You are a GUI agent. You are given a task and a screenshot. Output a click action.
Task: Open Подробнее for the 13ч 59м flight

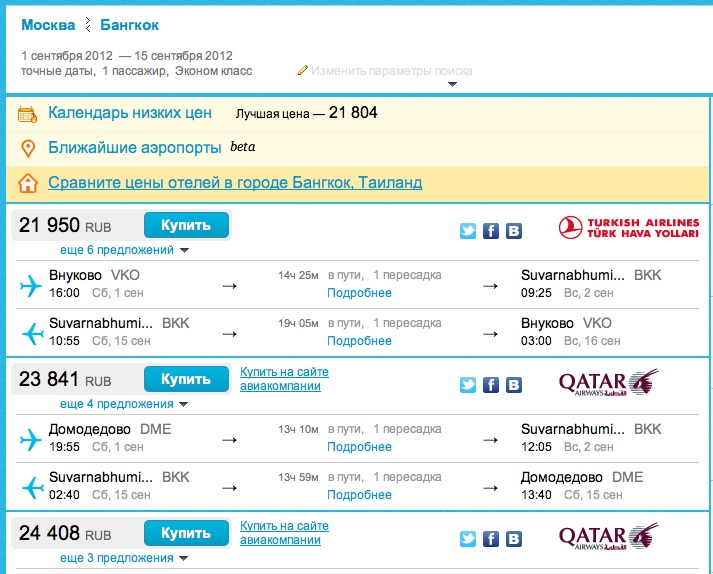coord(359,495)
